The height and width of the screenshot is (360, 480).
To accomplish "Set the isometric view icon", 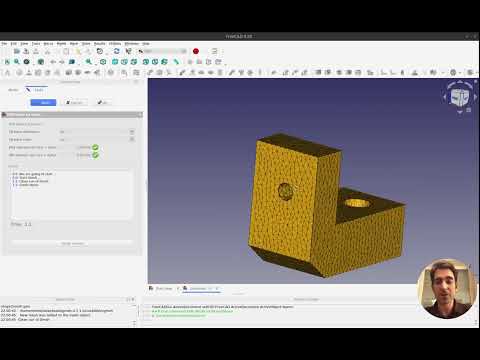I will pos(103,62).
